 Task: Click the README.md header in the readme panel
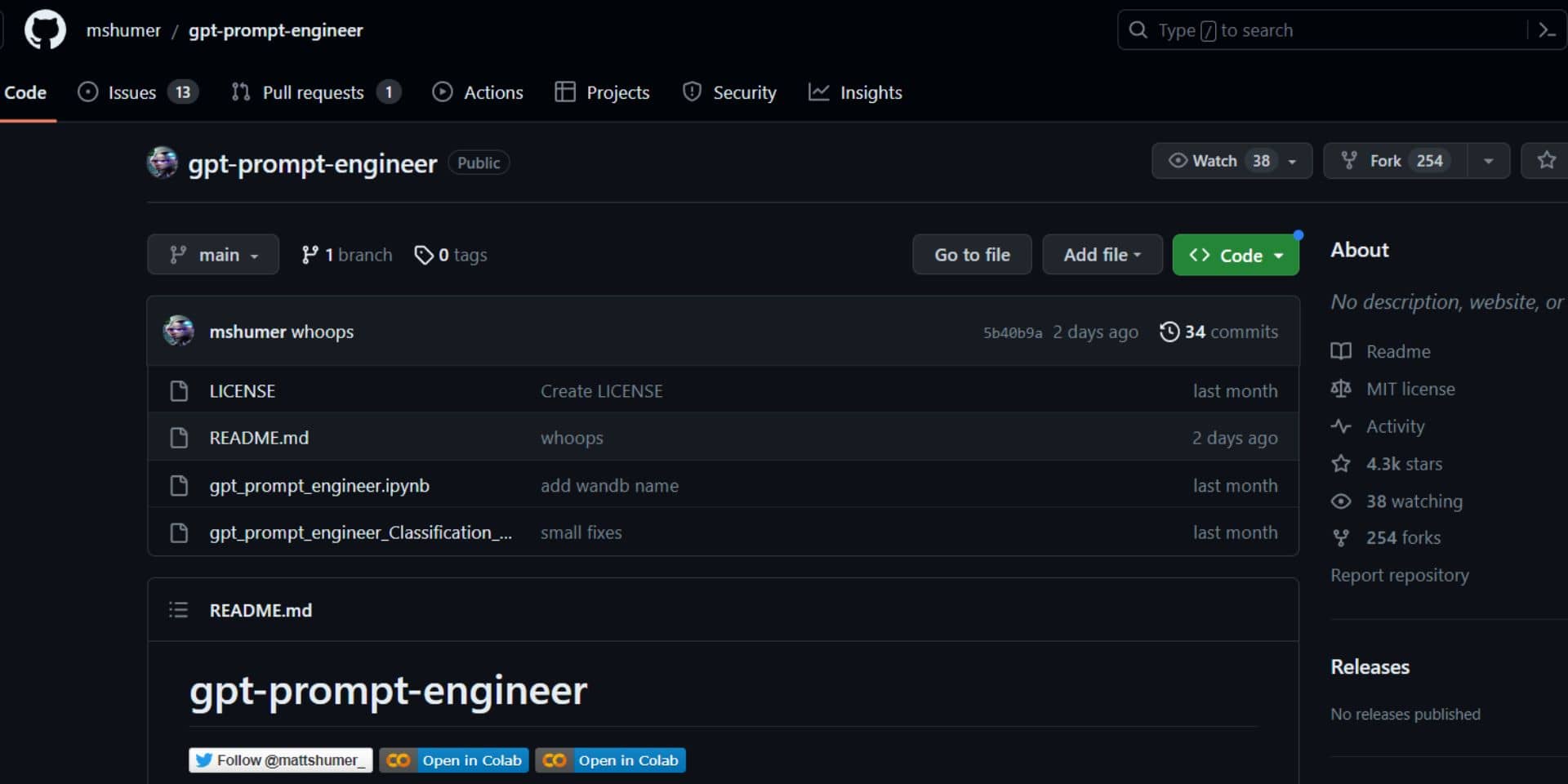click(x=261, y=610)
